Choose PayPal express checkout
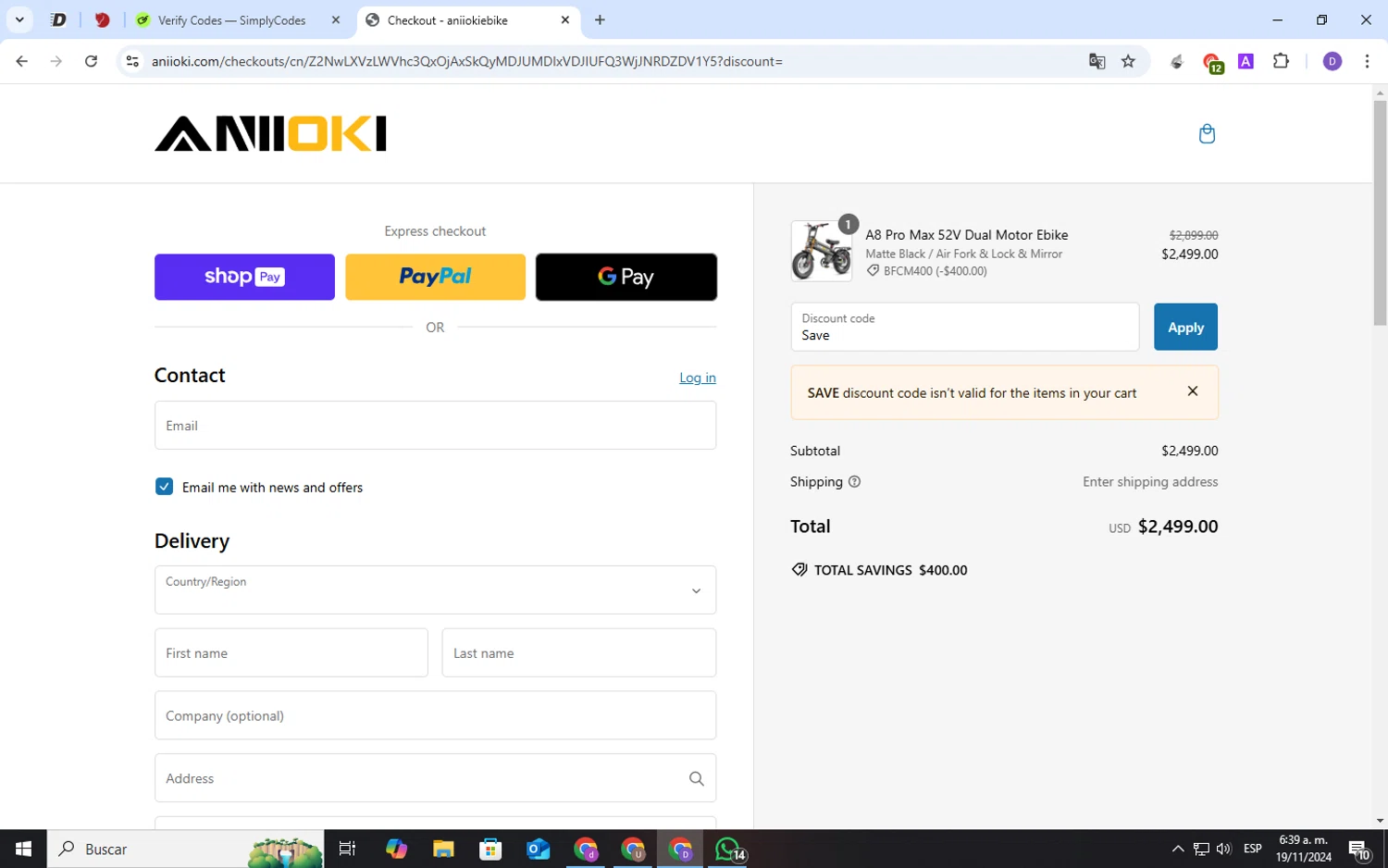This screenshot has height=868, width=1388. click(x=435, y=277)
